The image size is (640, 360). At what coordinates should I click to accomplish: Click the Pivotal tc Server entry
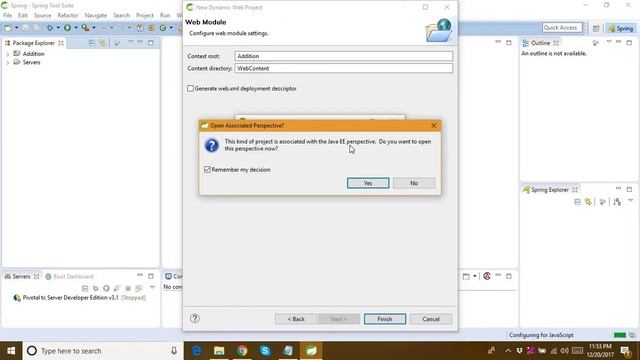[x=80, y=298]
